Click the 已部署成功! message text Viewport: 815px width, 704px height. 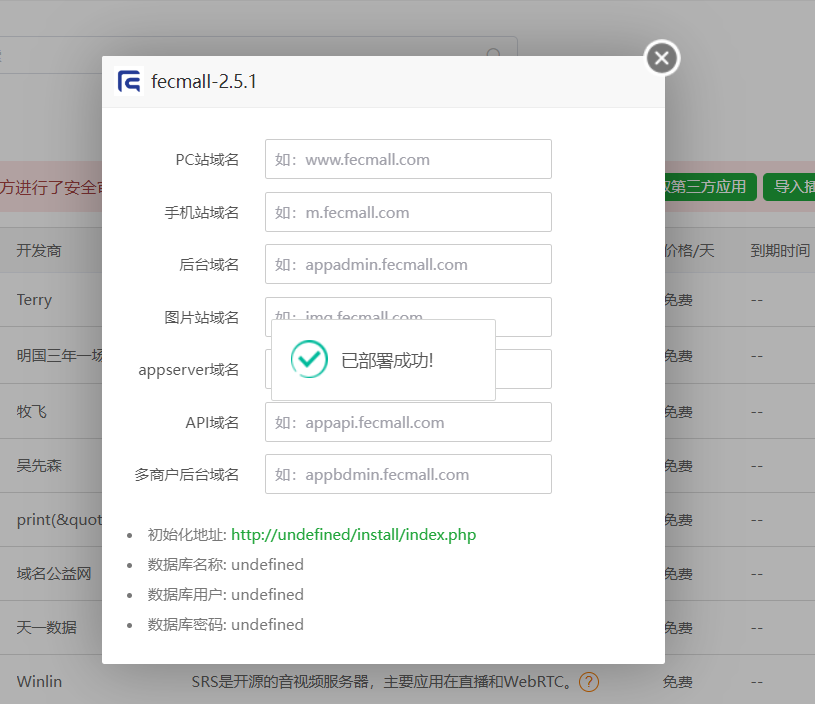click(x=387, y=360)
